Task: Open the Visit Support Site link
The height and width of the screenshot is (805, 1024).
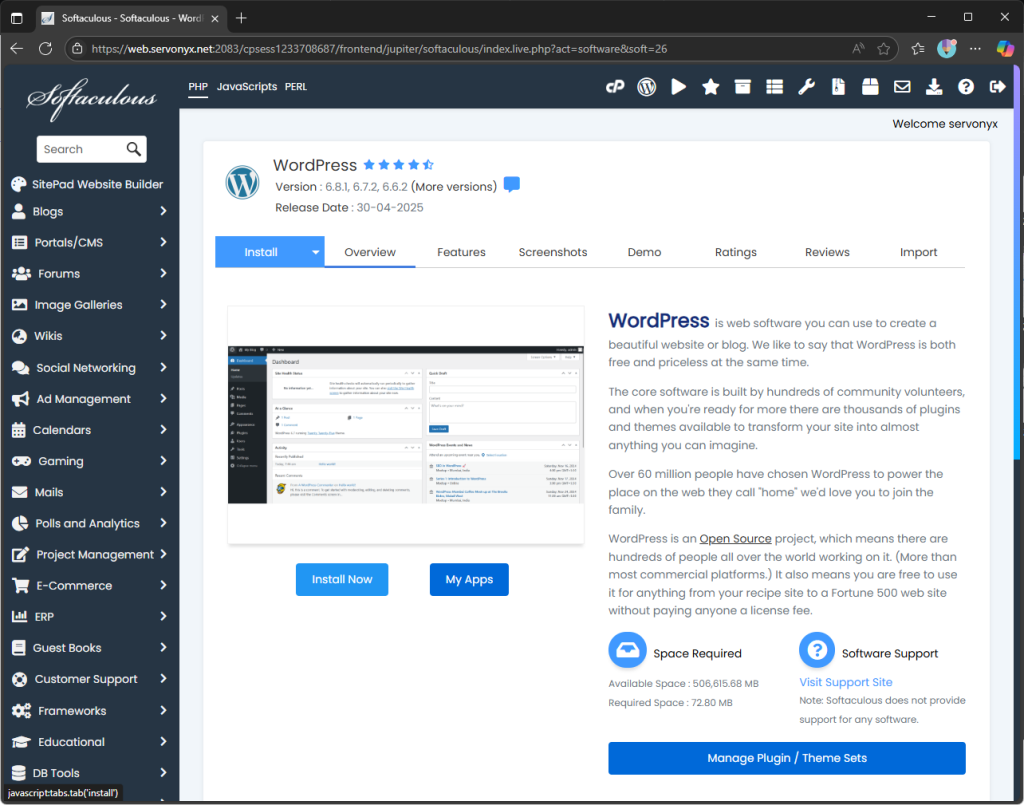Action: 846,682
